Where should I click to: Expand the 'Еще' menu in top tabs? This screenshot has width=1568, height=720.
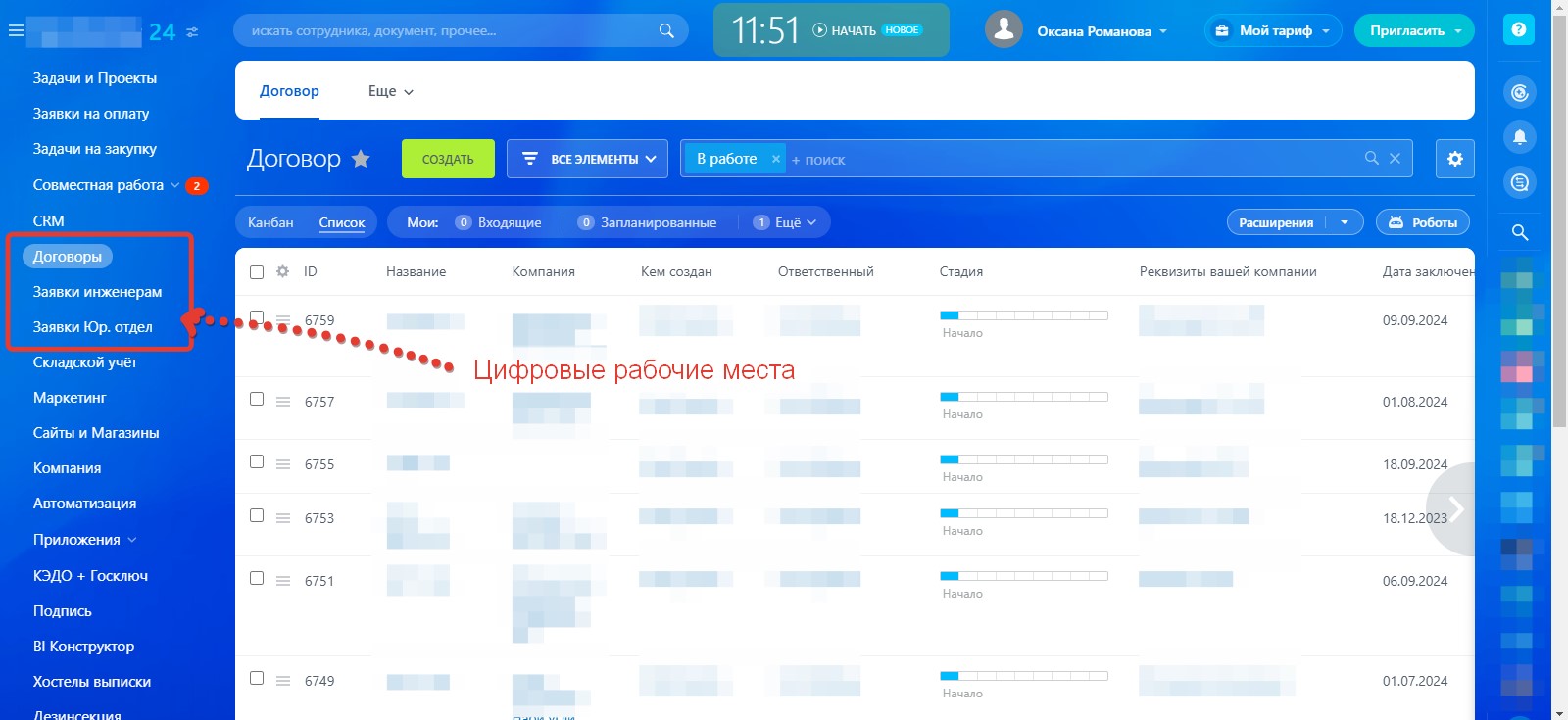390,91
